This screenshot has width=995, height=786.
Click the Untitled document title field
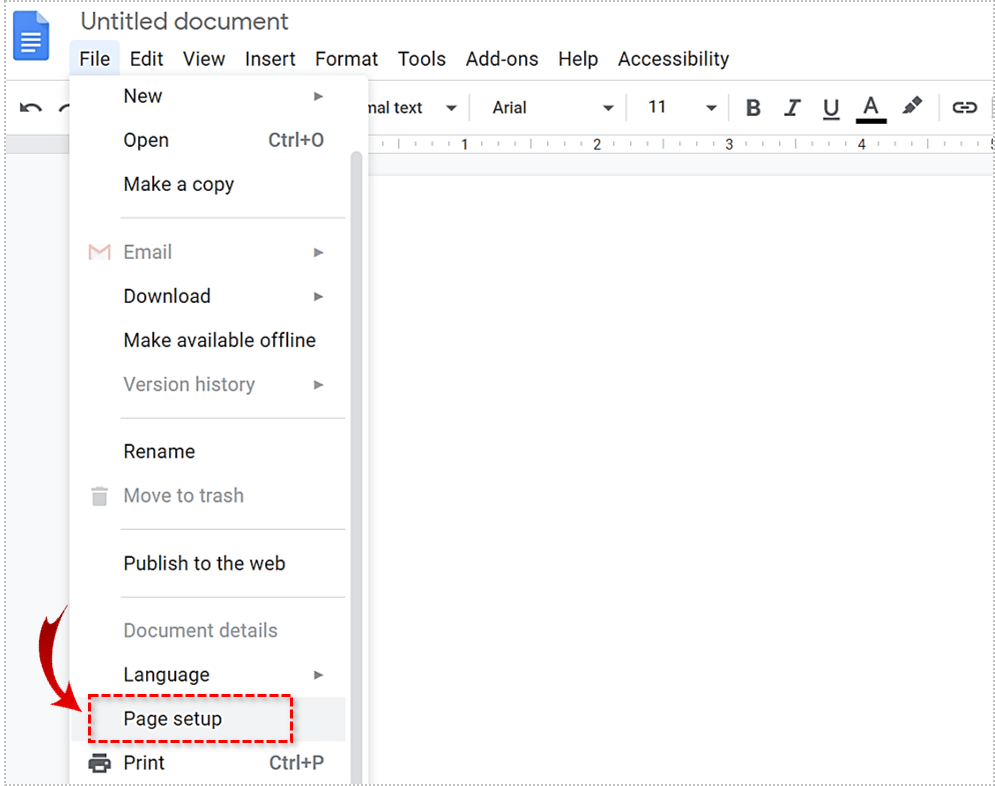tap(184, 21)
